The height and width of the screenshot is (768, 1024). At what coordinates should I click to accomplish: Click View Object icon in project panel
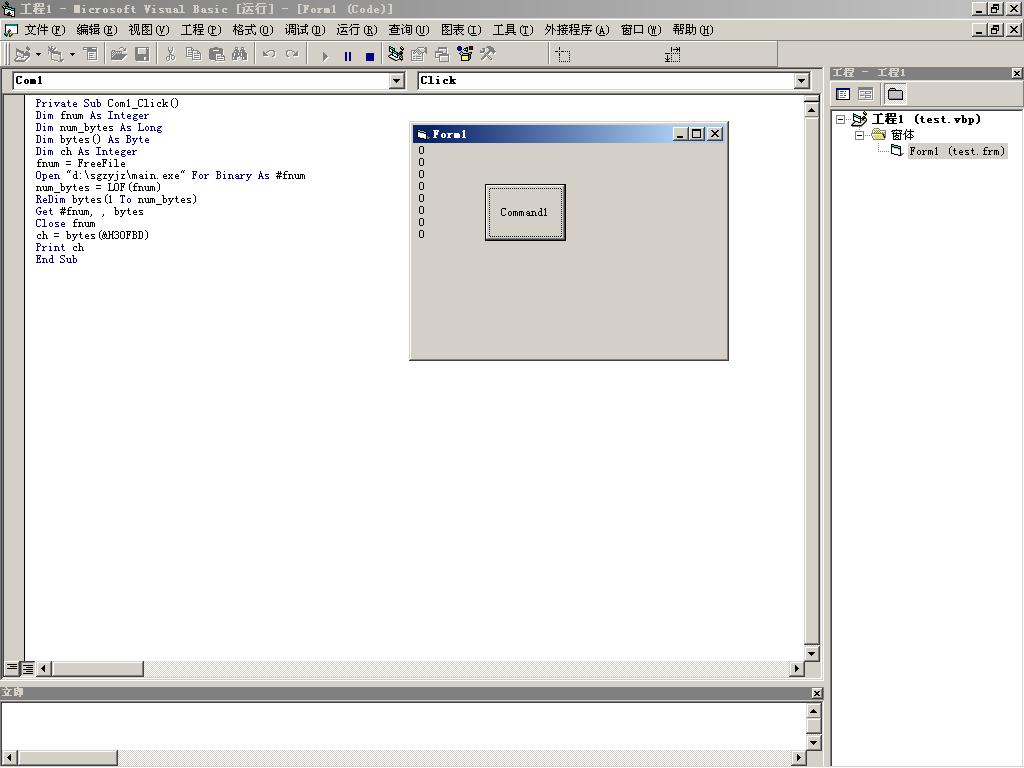866,94
